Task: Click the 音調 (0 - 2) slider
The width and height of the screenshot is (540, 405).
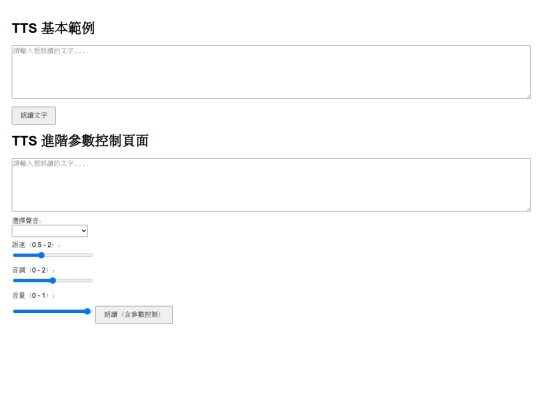Action: point(53,281)
